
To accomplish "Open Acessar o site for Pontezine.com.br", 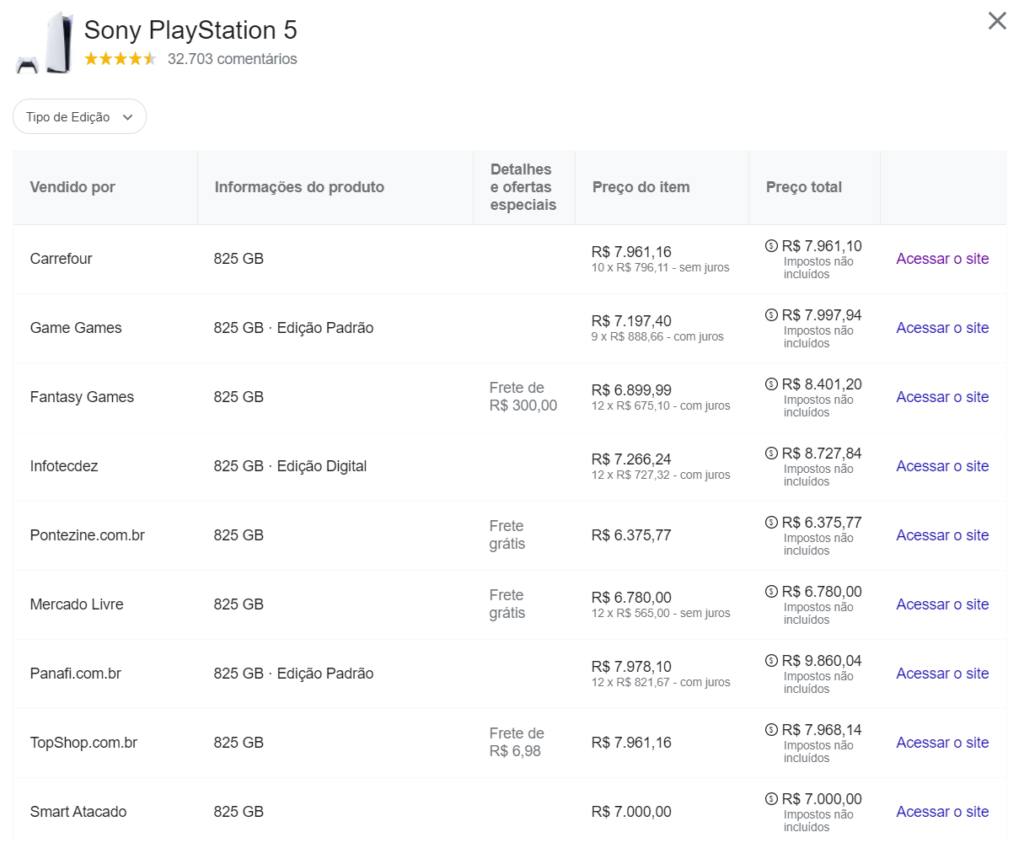I will [942, 536].
